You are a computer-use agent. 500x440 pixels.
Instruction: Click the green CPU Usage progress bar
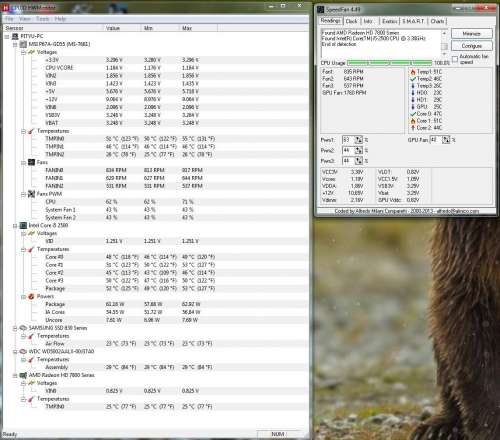click(389, 63)
